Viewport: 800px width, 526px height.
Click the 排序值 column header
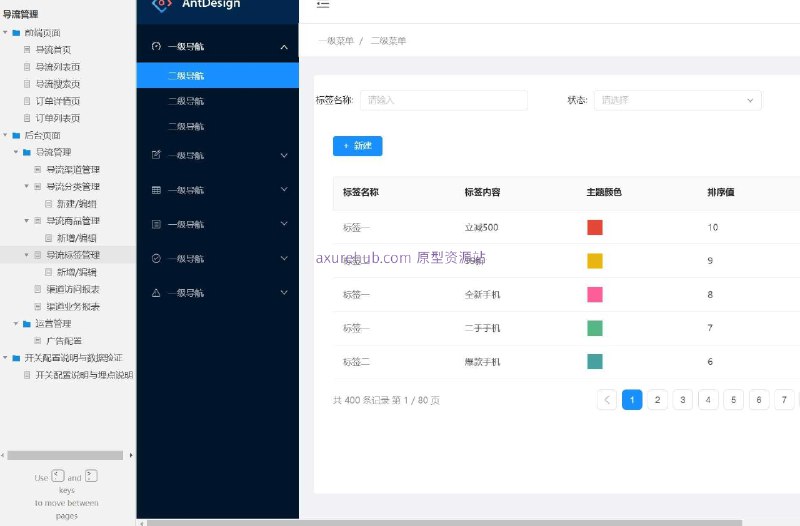point(720,192)
